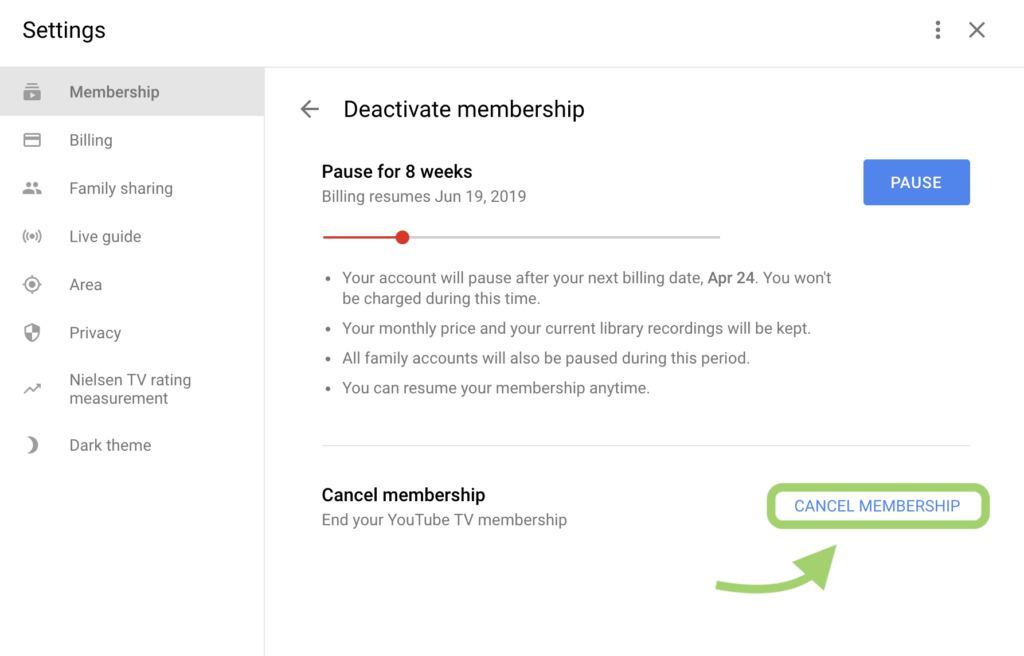Open the Family sharing section
The width and height of the screenshot is (1024, 656).
(132, 188)
